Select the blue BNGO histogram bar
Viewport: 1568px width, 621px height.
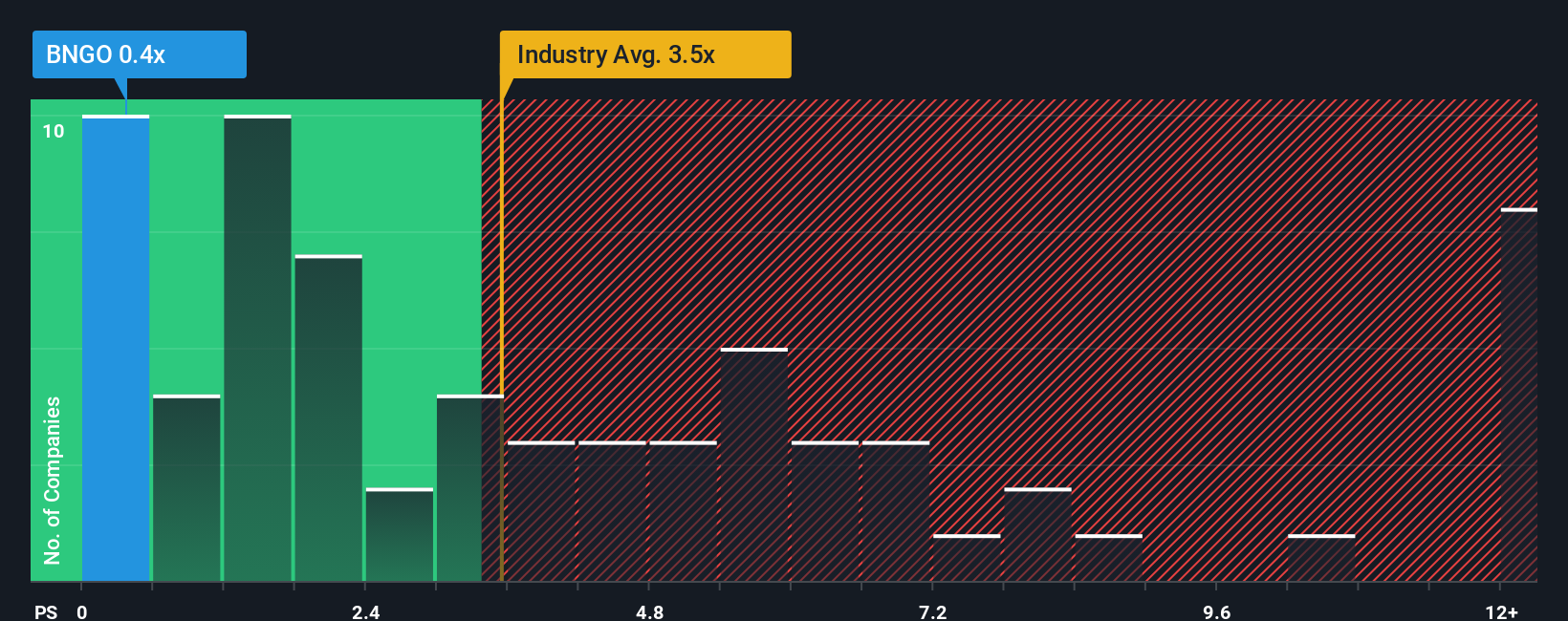[116, 348]
